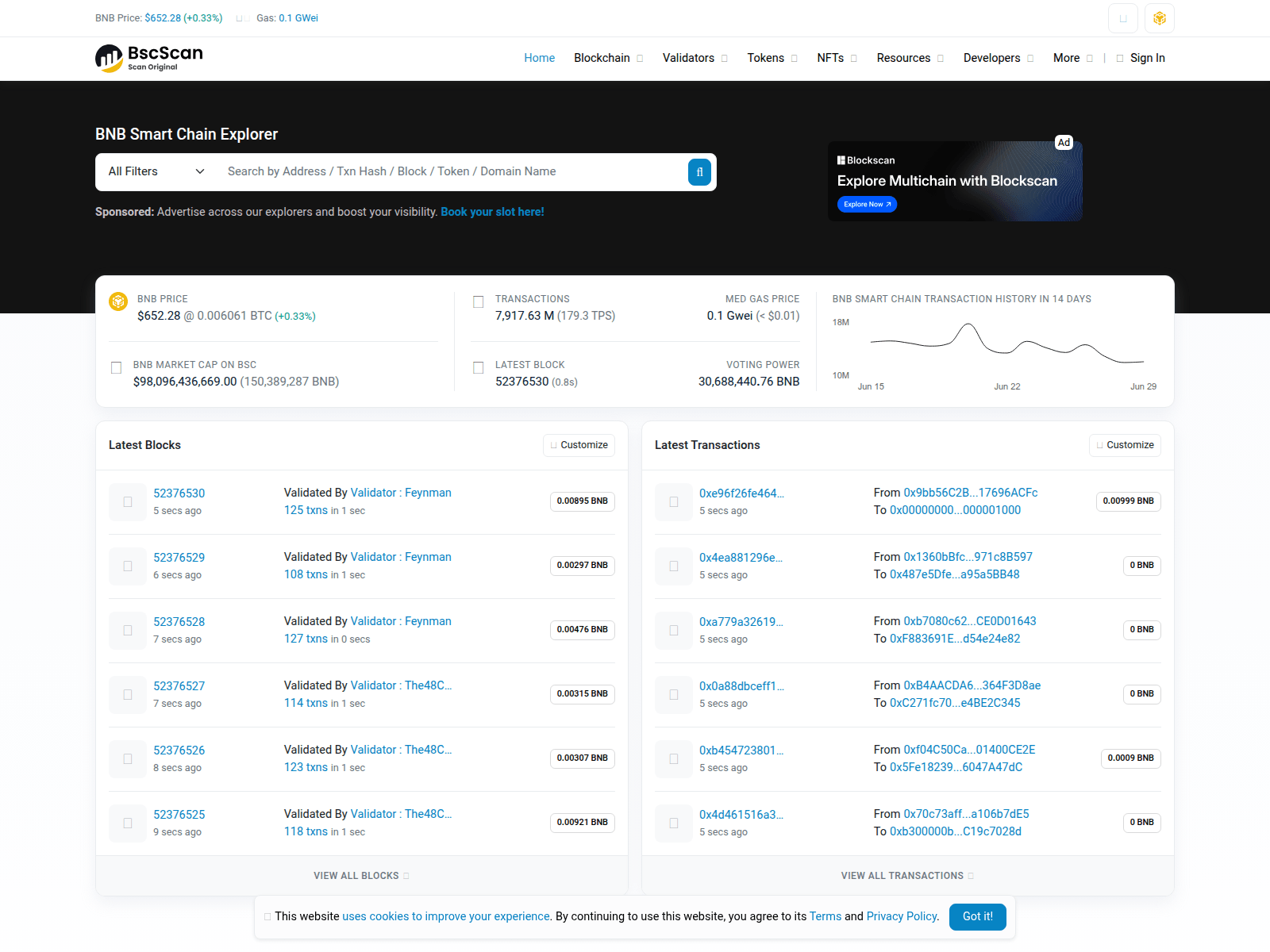Viewport: 1270px width, 952px height.
Task: Open transaction 0xe96f26fe464...
Action: [741, 493]
